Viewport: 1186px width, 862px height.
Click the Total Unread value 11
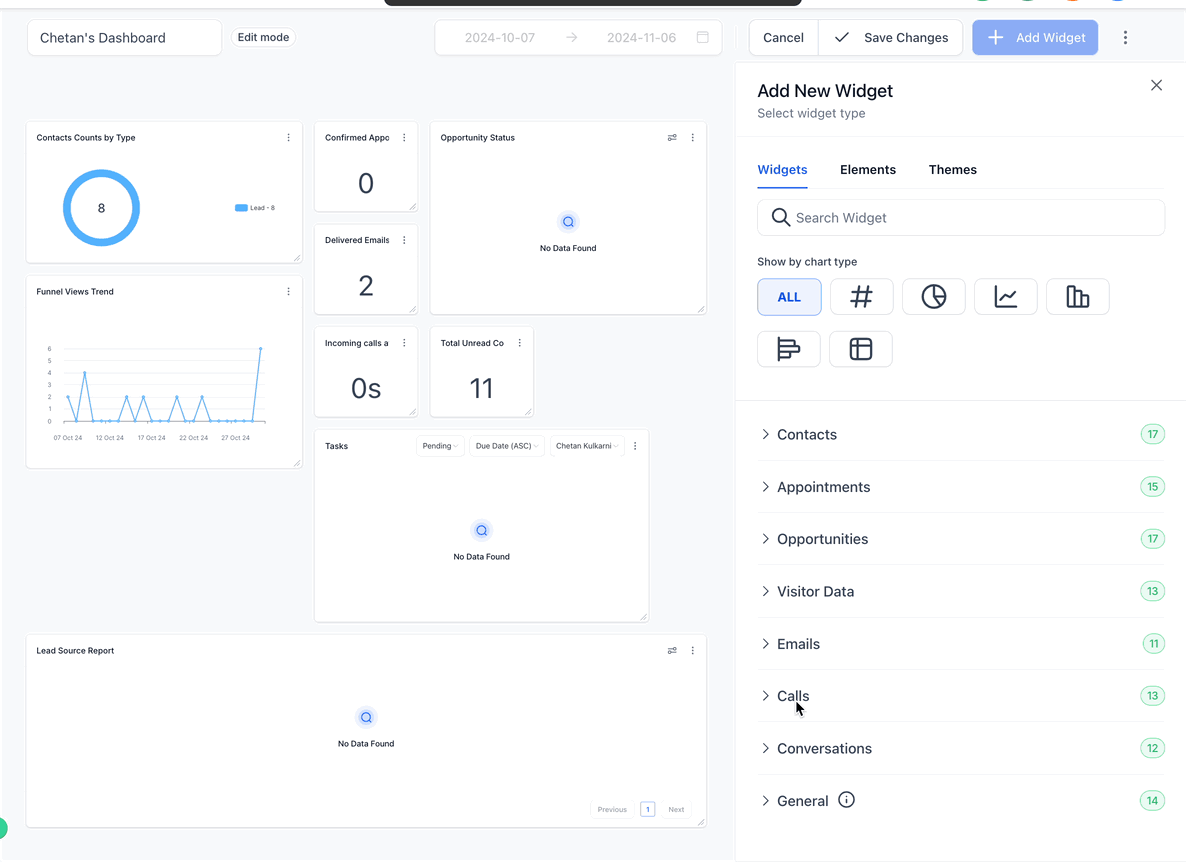point(481,389)
